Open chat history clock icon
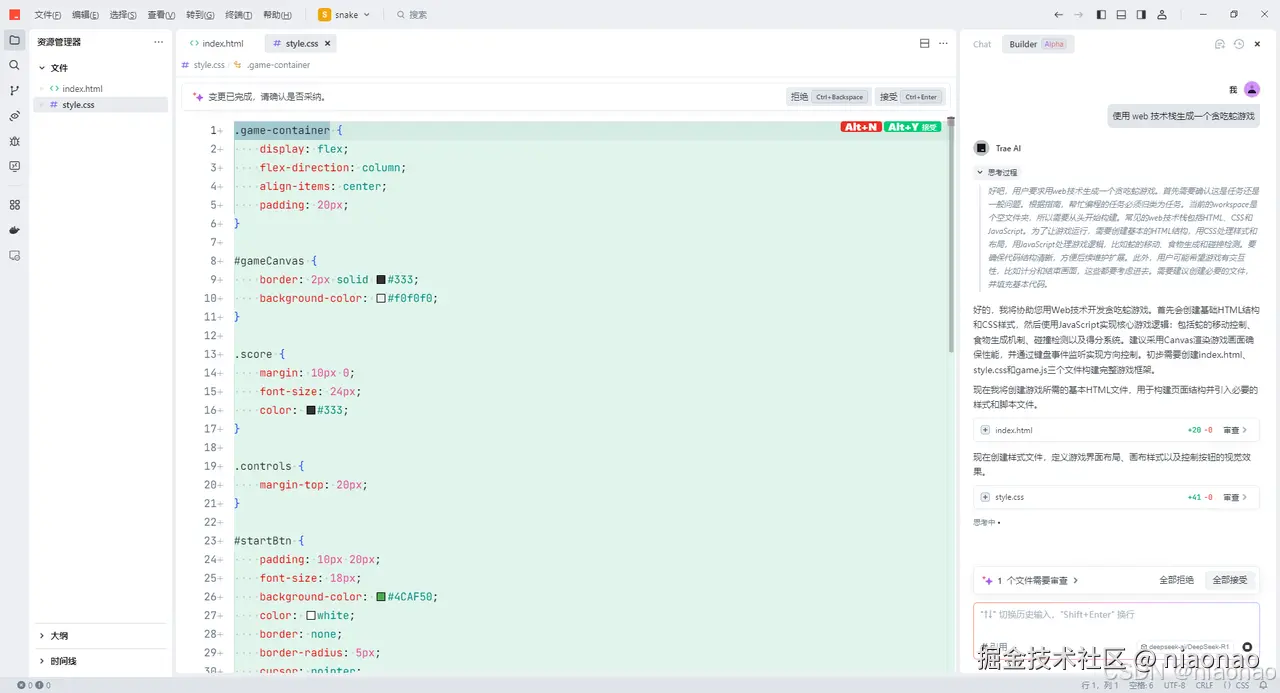Screen dimensions: 1280x693 [x=1239, y=44]
